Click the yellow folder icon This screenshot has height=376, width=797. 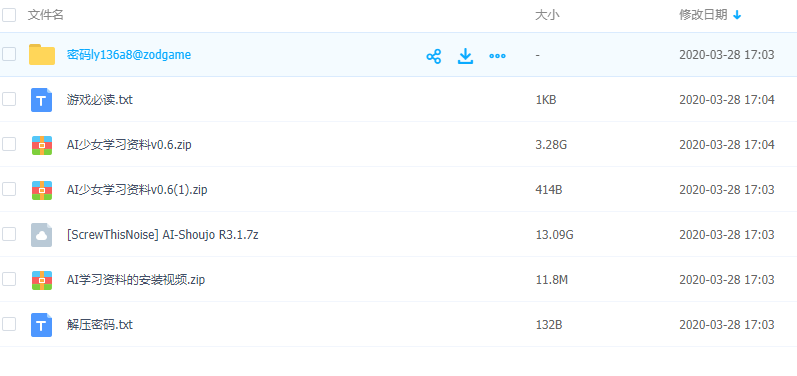[42, 54]
